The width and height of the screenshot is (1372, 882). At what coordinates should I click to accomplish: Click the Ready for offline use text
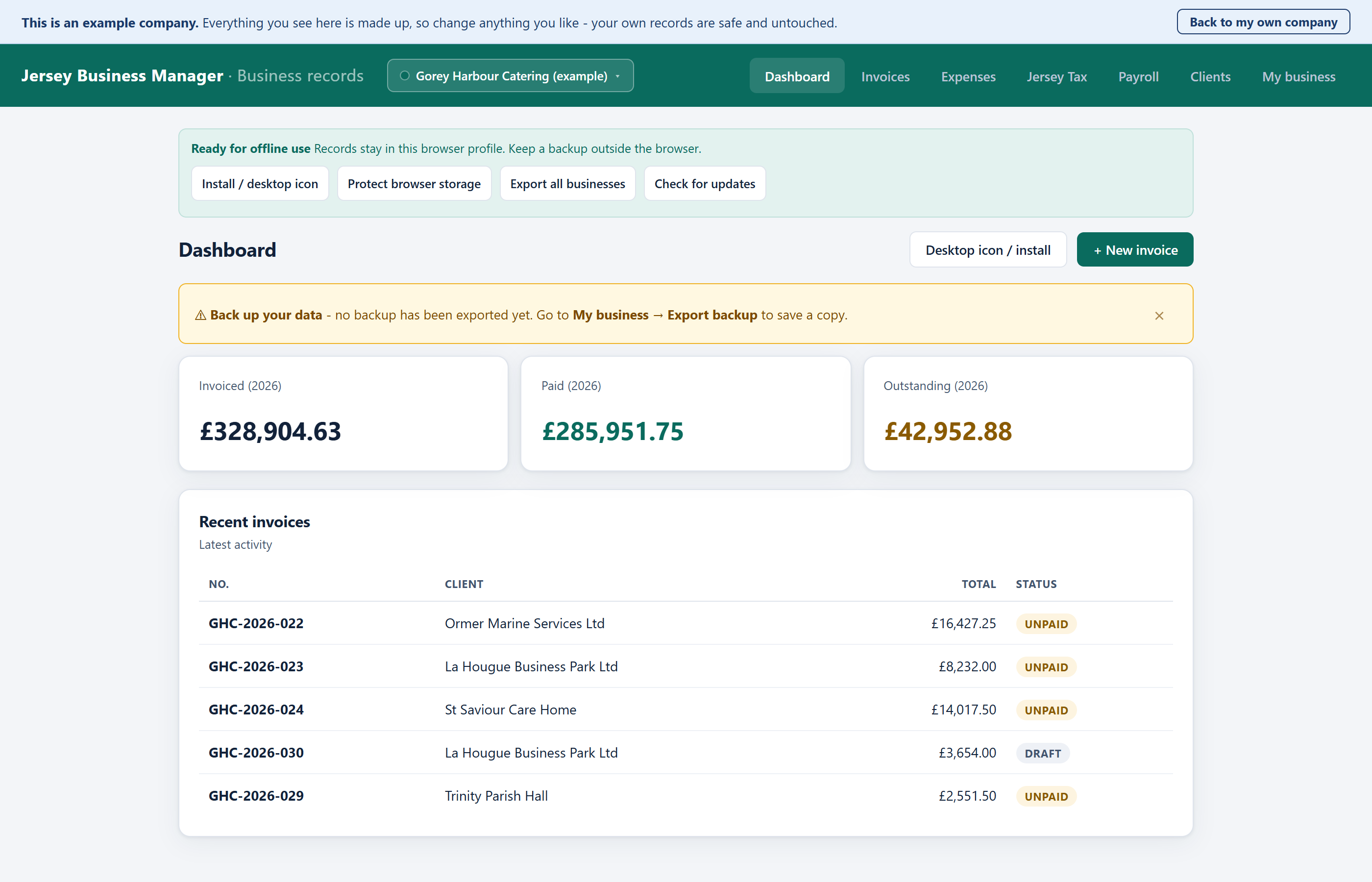tap(251, 148)
